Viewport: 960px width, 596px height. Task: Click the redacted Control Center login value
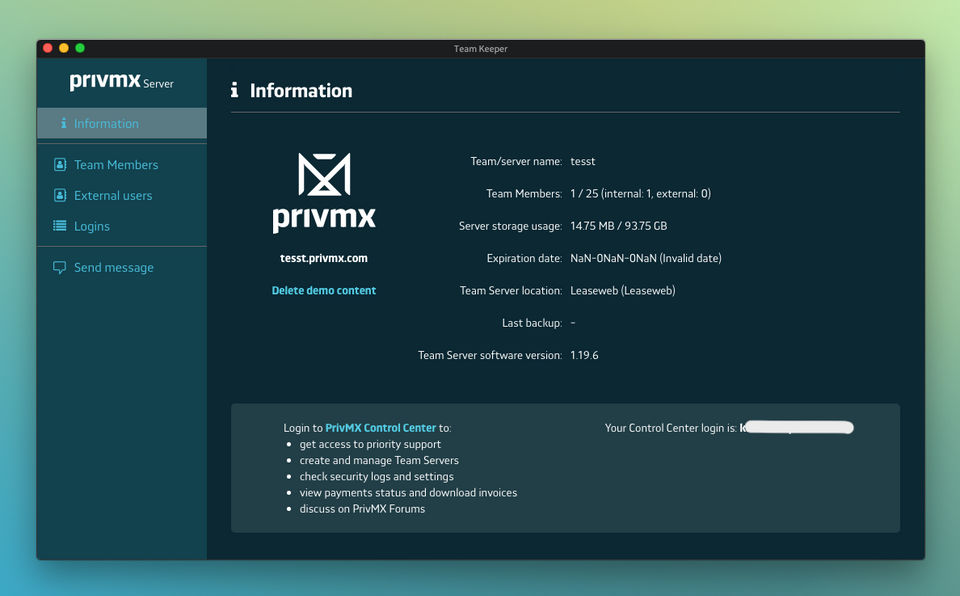point(797,427)
